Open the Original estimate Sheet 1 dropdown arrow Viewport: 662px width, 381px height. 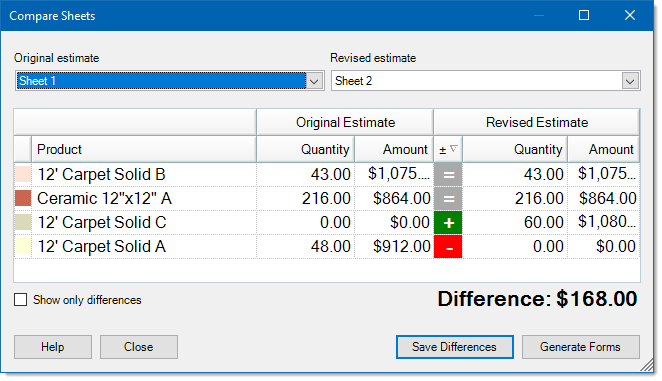coord(314,81)
